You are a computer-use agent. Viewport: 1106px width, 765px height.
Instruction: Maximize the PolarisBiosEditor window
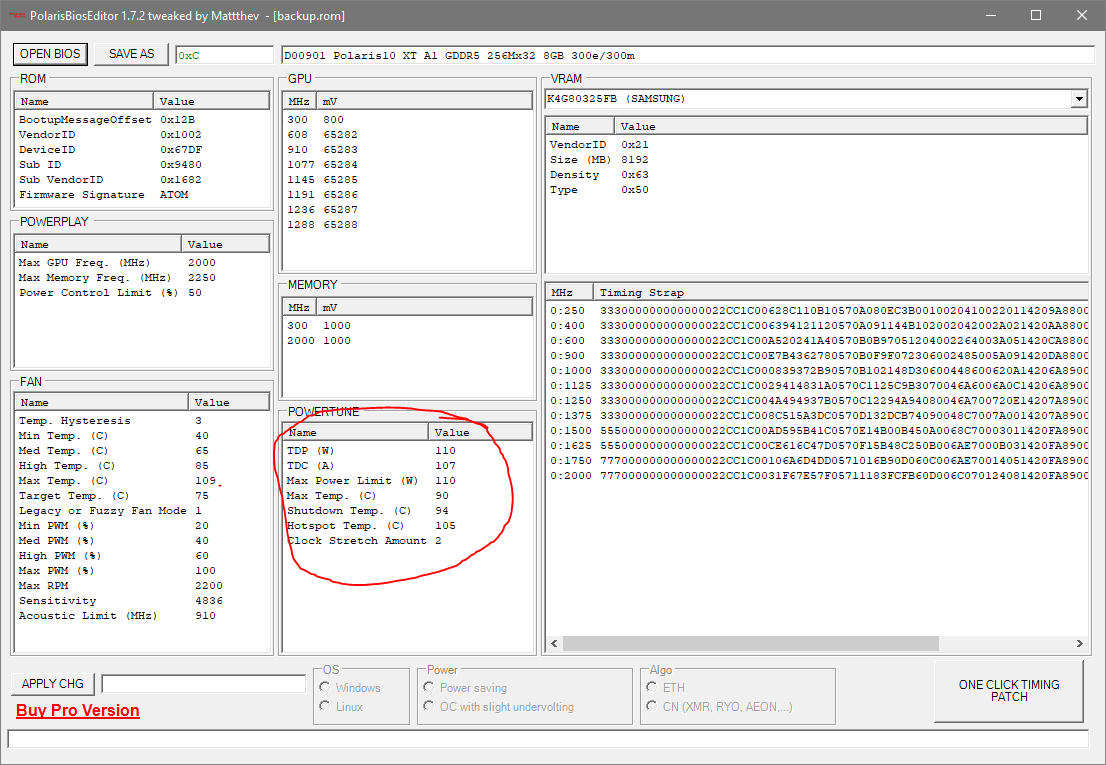(1036, 16)
